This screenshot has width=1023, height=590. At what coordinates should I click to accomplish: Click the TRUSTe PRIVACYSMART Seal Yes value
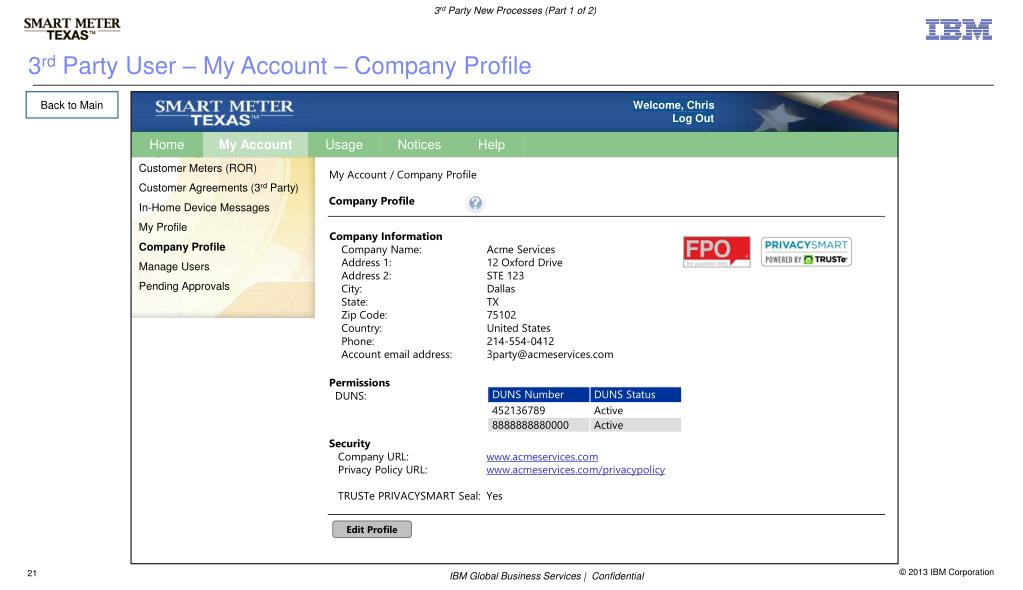pyautogui.click(x=495, y=496)
